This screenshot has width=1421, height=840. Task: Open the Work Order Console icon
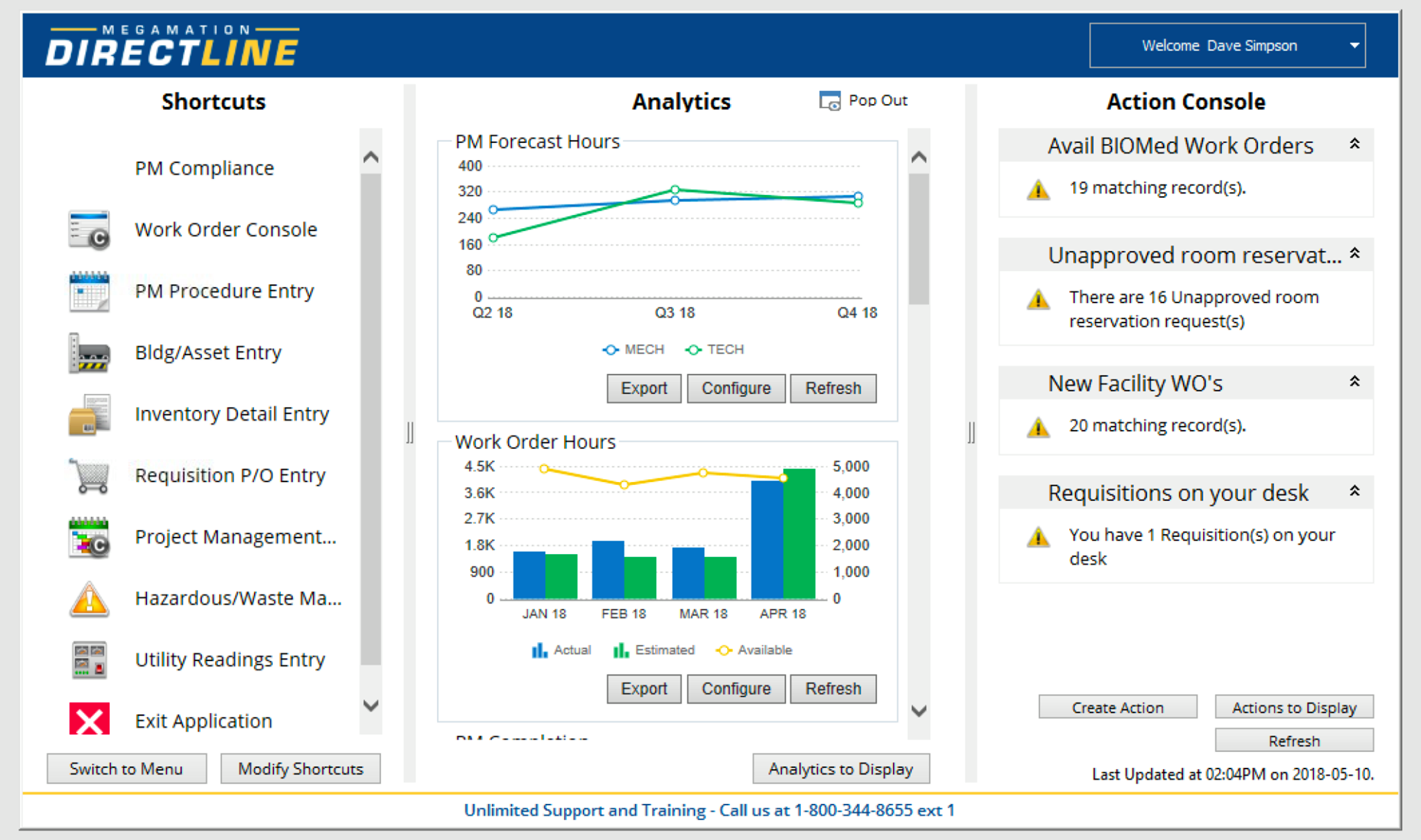point(88,229)
